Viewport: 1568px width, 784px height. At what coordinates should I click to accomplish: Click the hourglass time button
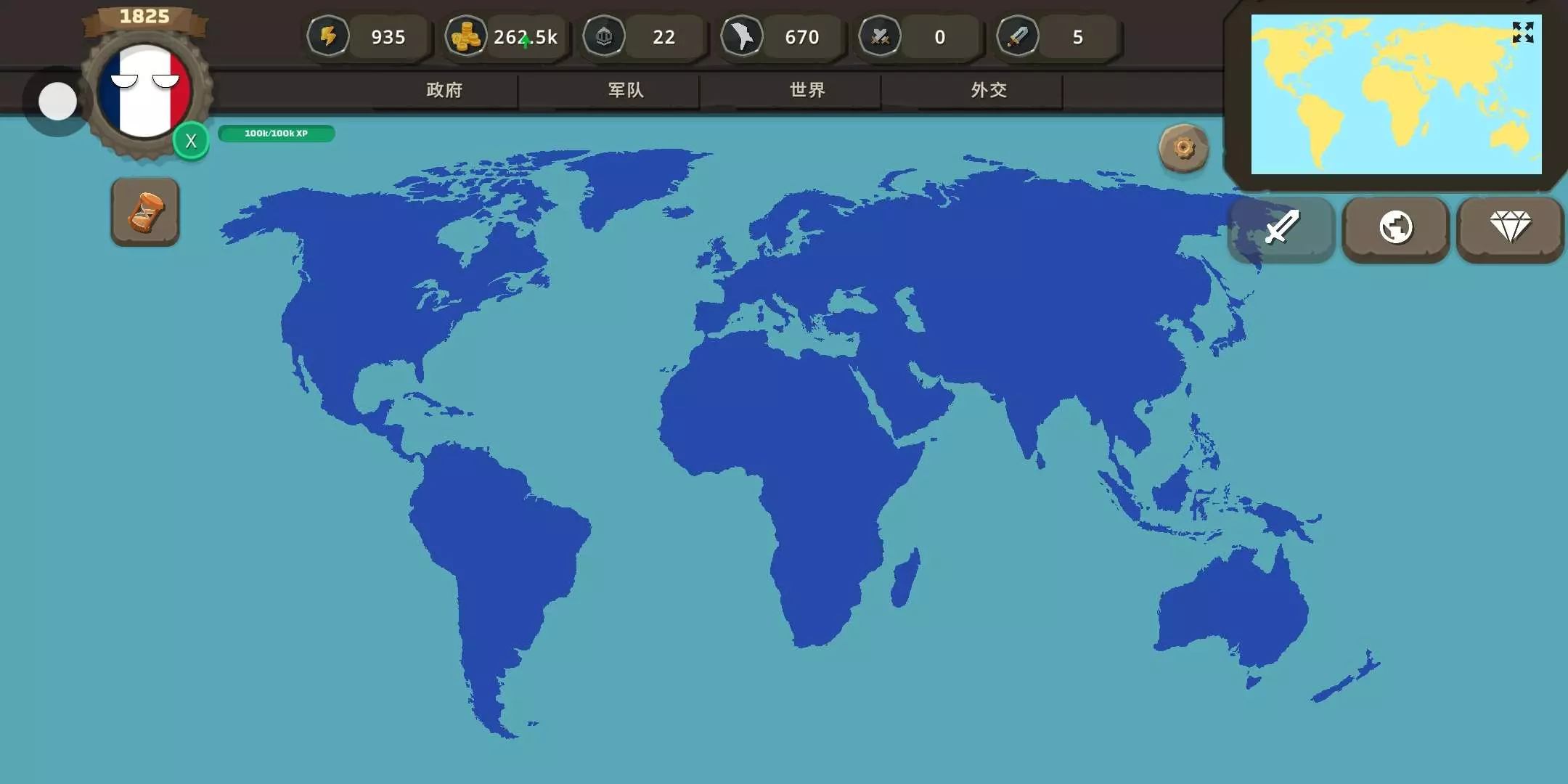[145, 212]
